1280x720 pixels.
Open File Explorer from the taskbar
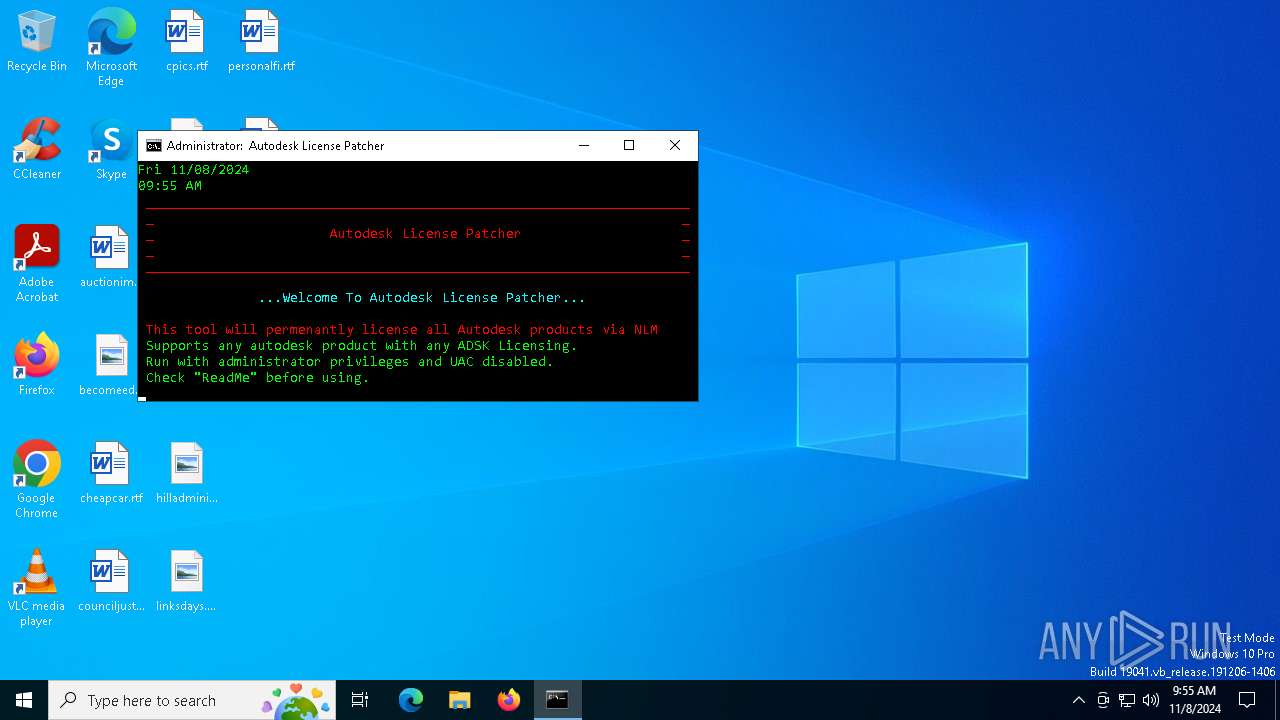click(x=460, y=700)
